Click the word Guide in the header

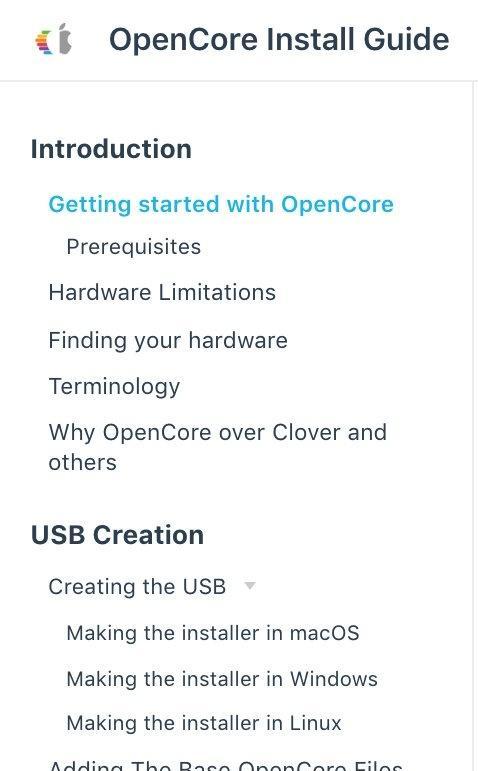(406, 39)
